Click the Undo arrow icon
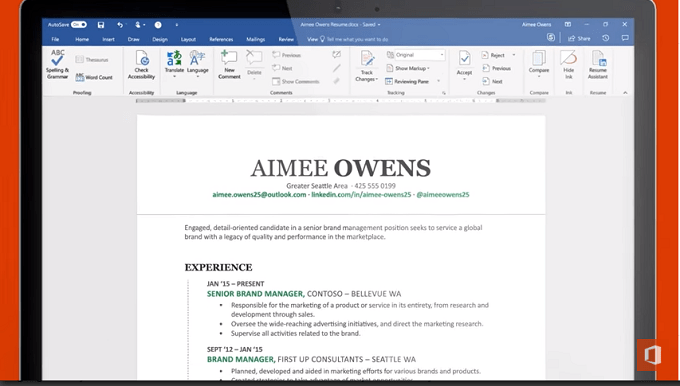 click(120, 25)
